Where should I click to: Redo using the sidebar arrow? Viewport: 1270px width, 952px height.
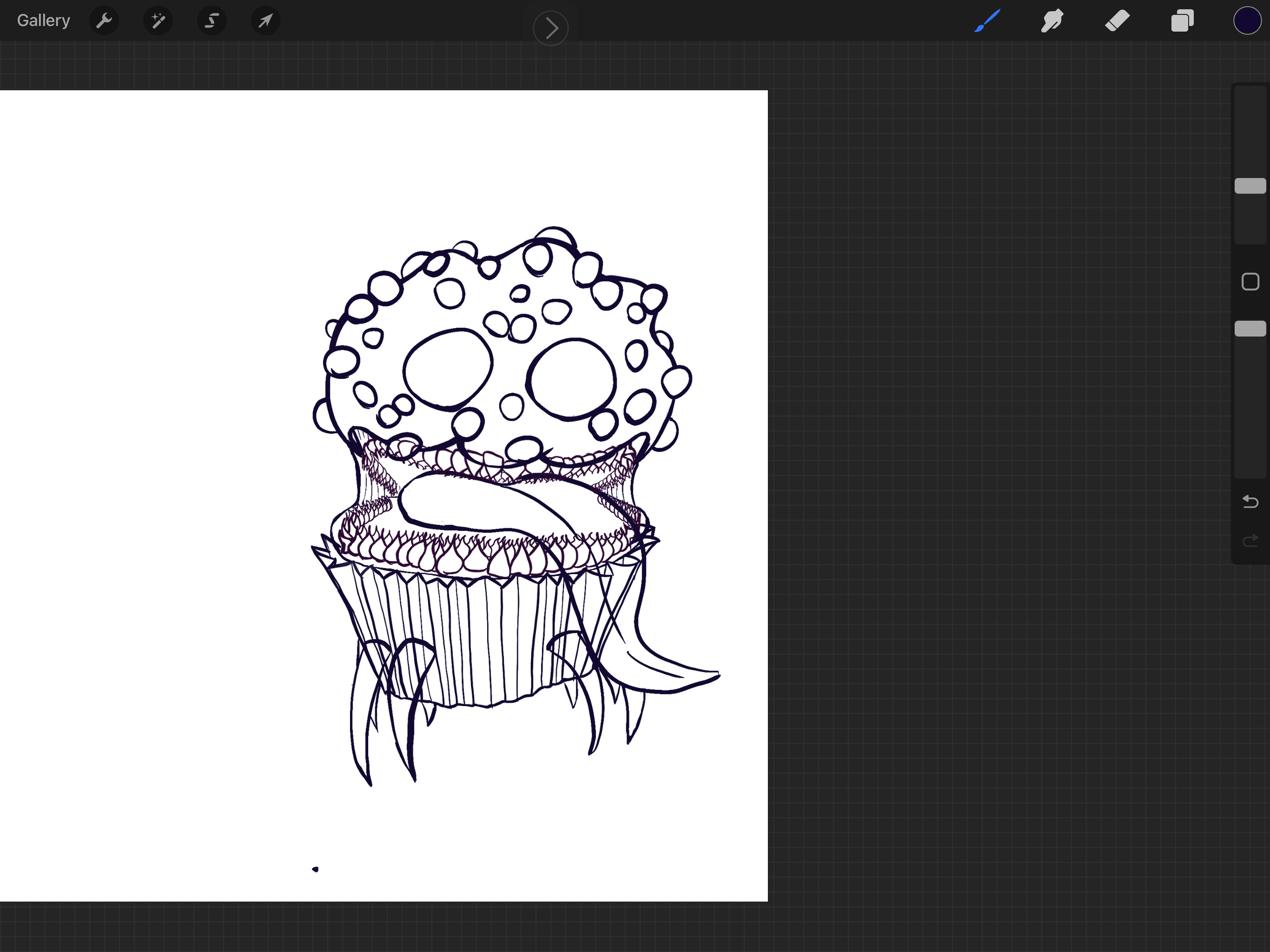pos(1250,541)
